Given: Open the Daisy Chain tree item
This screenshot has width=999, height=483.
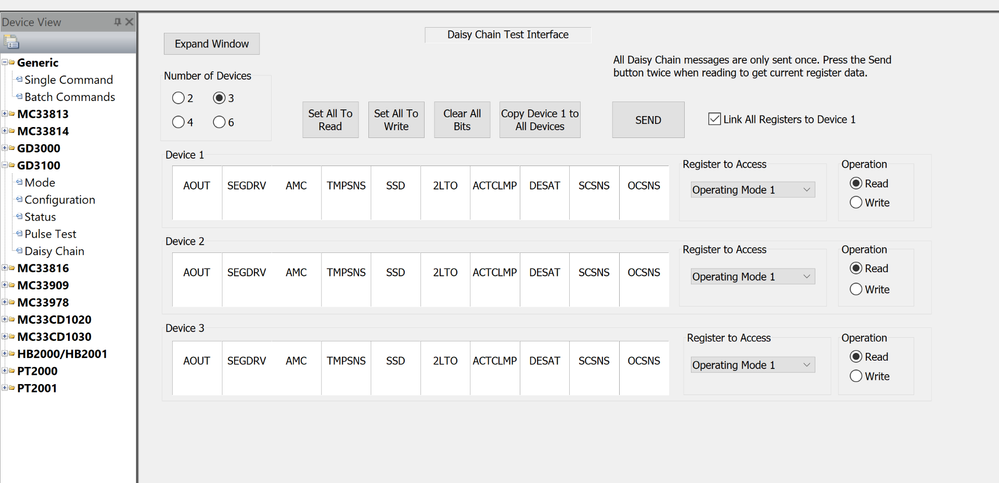Looking at the screenshot, I should 54,251.
